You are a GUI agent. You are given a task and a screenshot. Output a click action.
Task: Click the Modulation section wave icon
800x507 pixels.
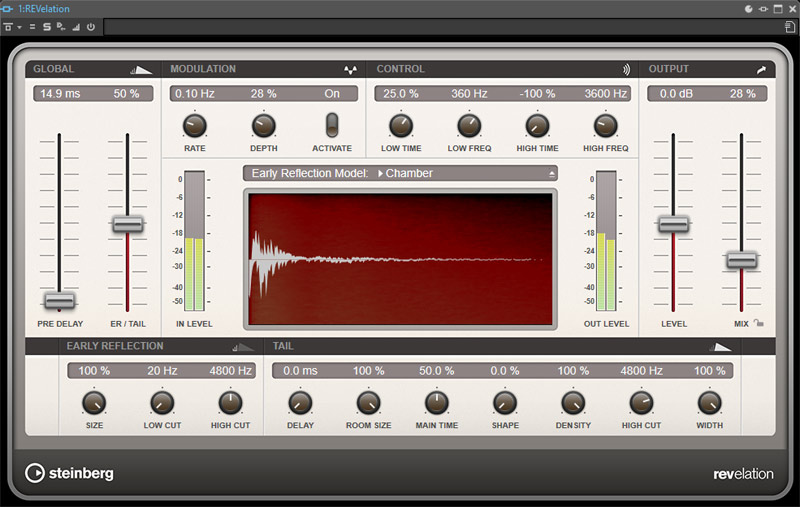coord(350,70)
